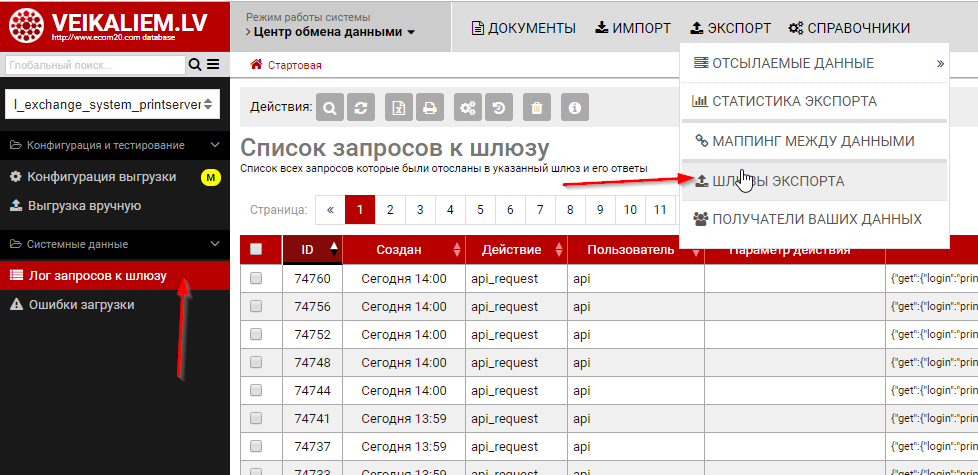Click the trash delete action icon
Viewport: 978px width, 475px height.
click(x=536, y=107)
